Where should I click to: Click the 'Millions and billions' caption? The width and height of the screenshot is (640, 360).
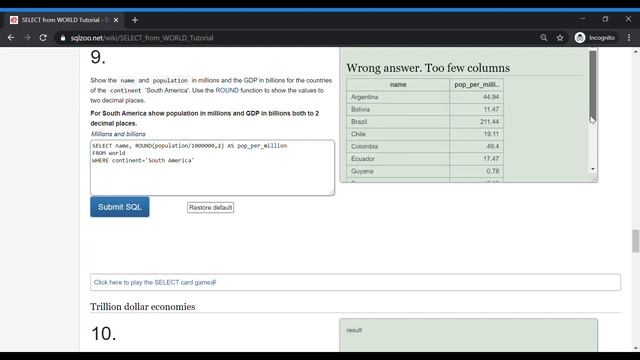pyautogui.click(x=118, y=134)
